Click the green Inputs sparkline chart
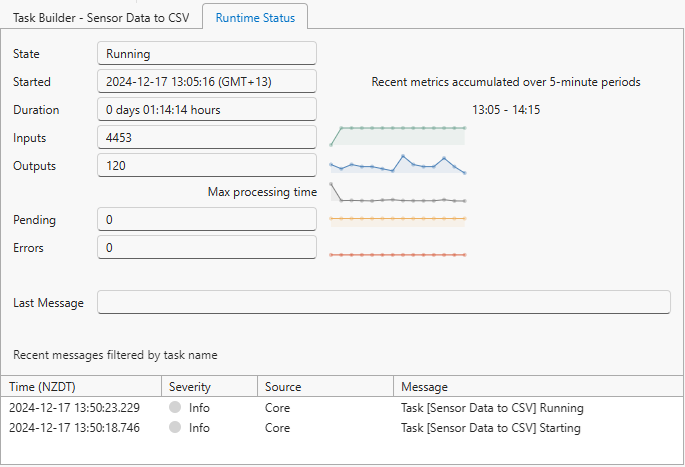The width and height of the screenshot is (685, 467). (398, 136)
